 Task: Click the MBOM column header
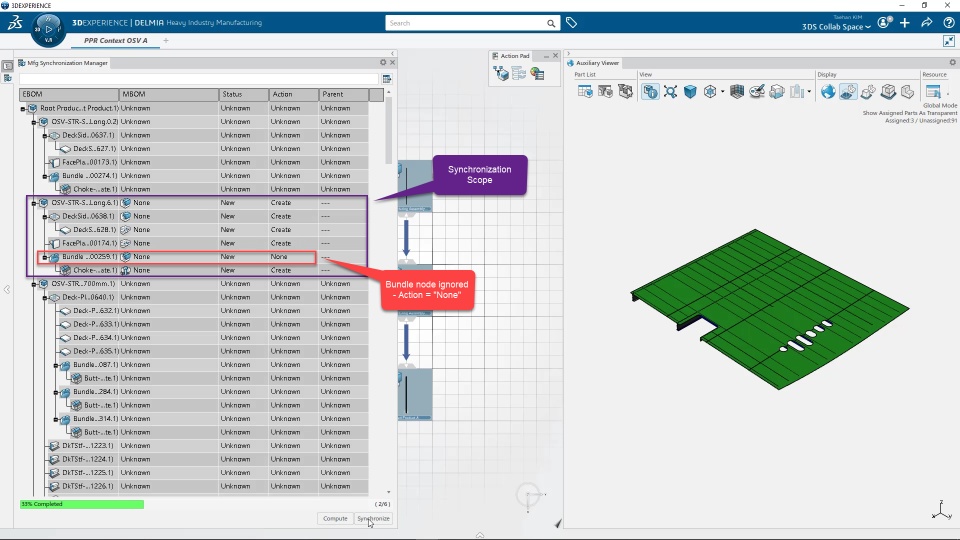[x=169, y=94]
